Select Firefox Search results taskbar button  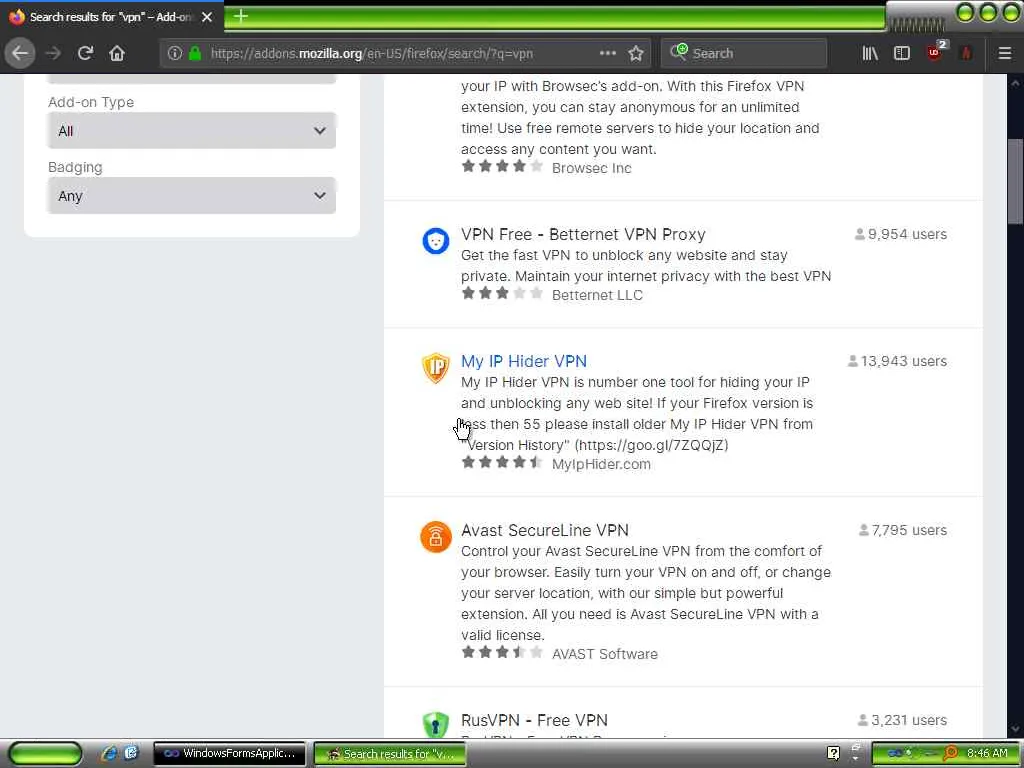(x=391, y=754)
